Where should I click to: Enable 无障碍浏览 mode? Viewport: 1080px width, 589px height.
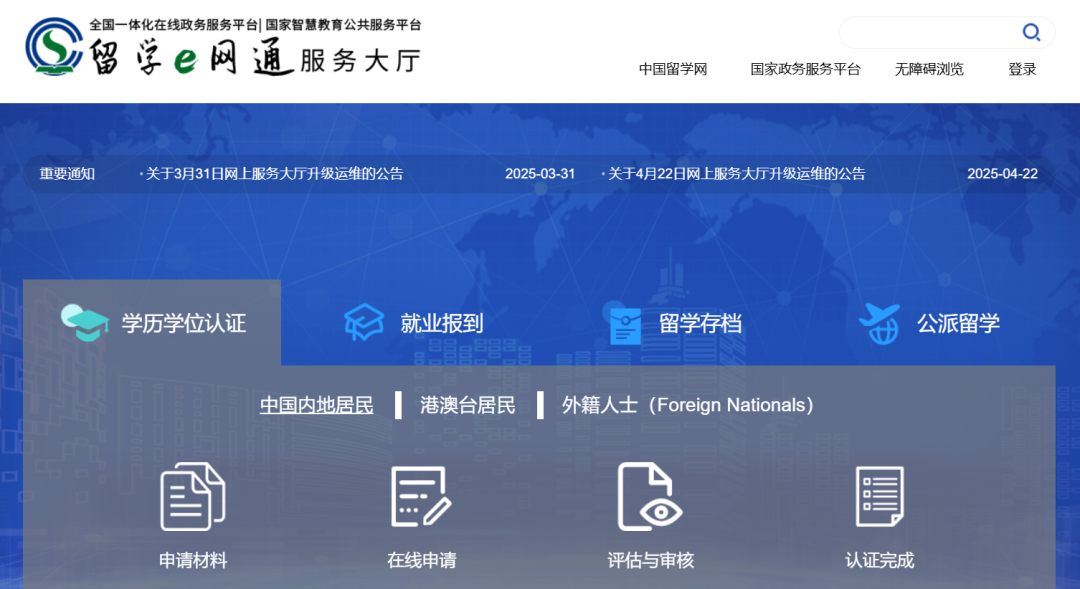tap(929, 69)
